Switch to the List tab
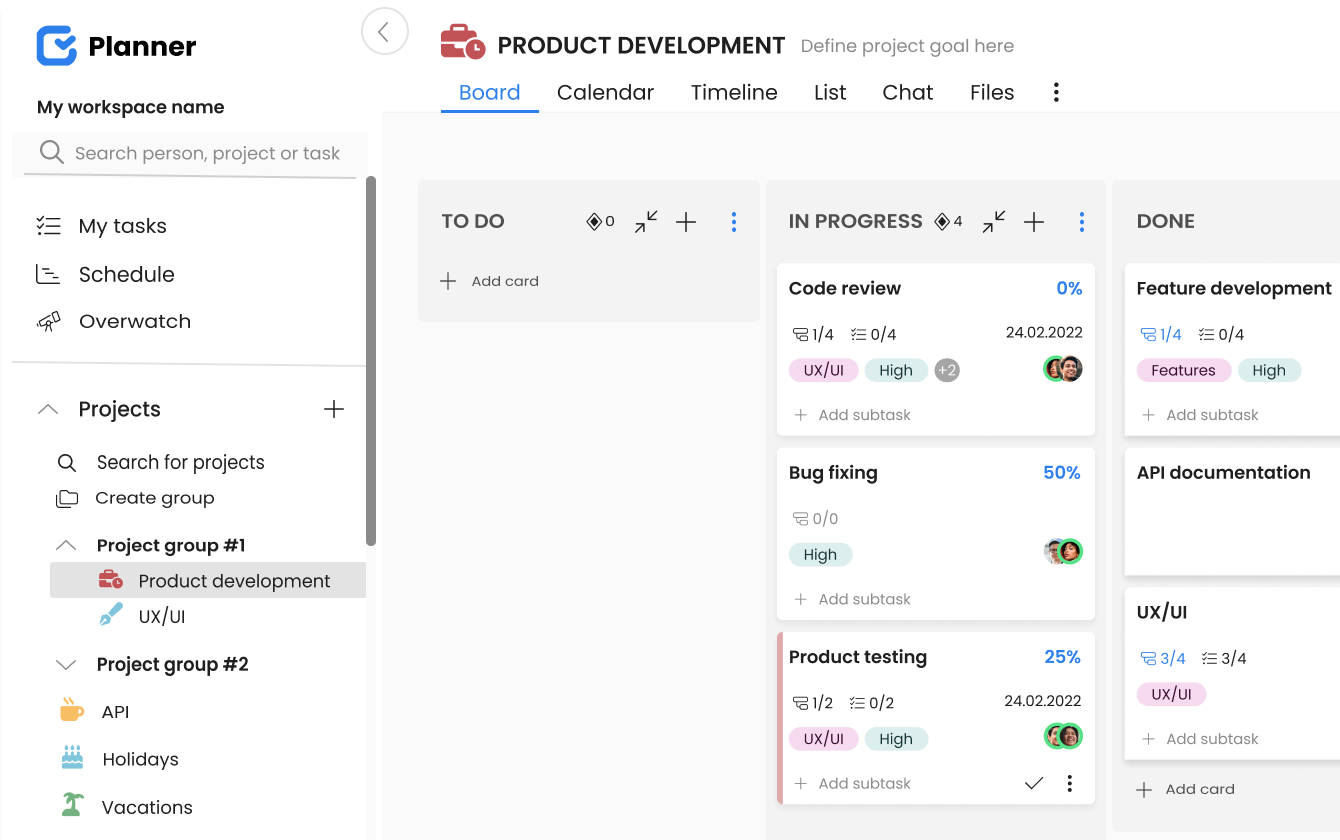1340x840 pixels. click(830, 93)
